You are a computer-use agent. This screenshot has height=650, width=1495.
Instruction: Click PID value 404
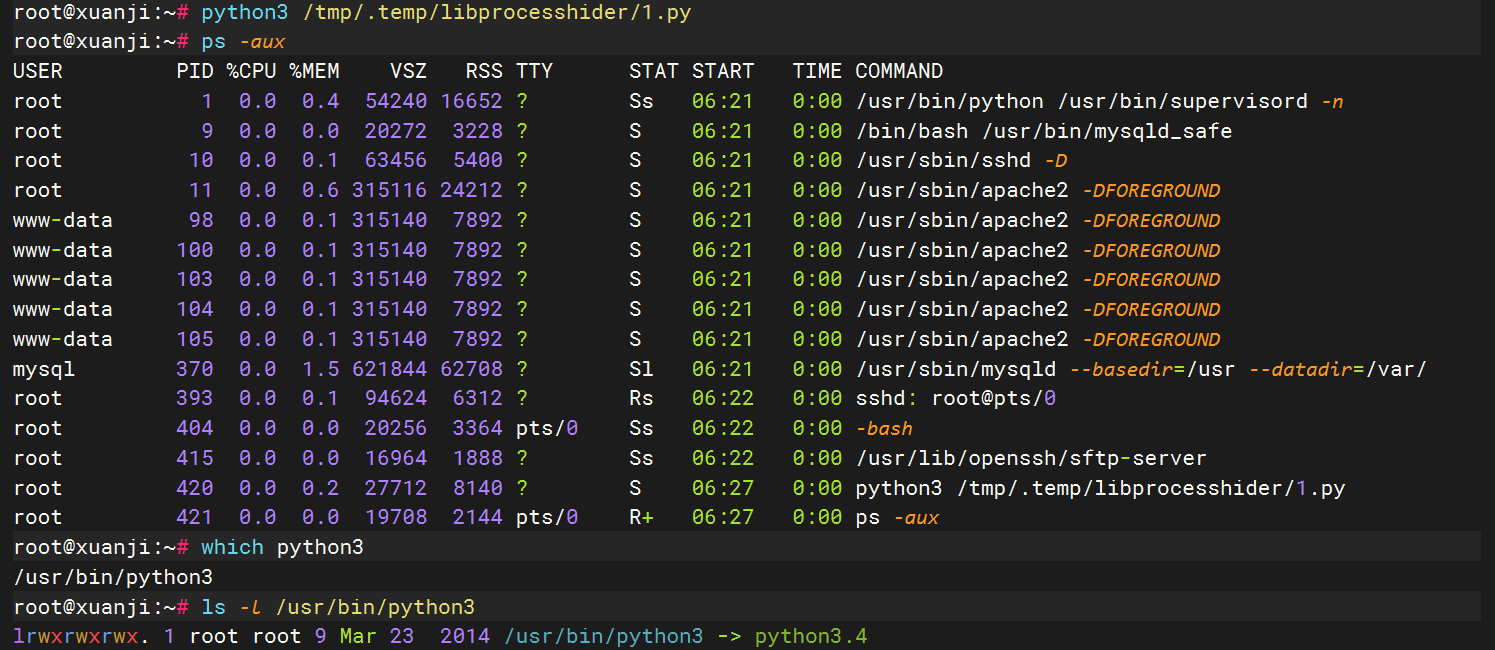[x=195, y=428]
